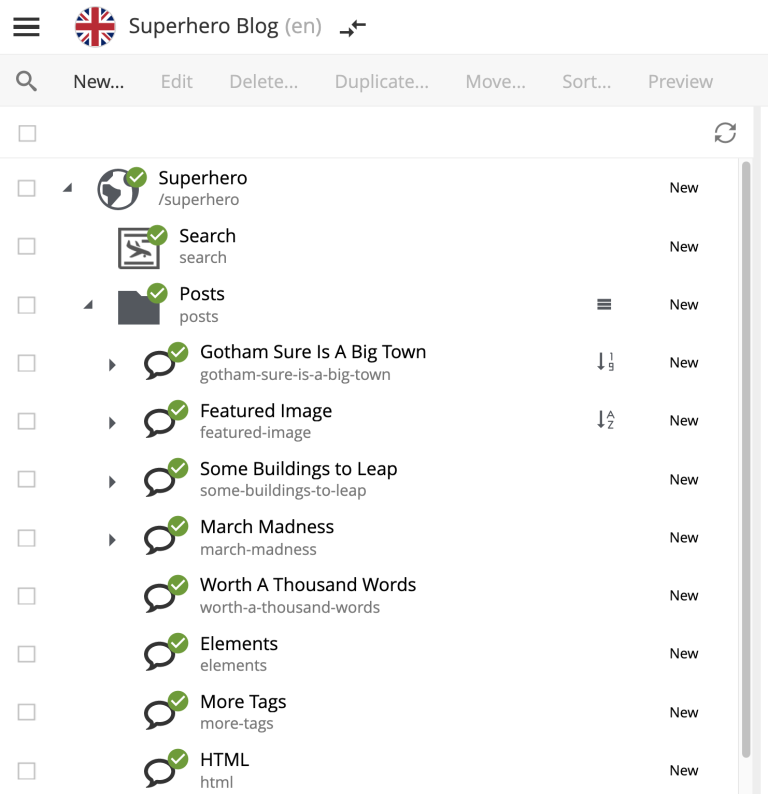Screen dimensions: 768x794
Task: Click the Superhero globe site icon
Action: point(118,189)
